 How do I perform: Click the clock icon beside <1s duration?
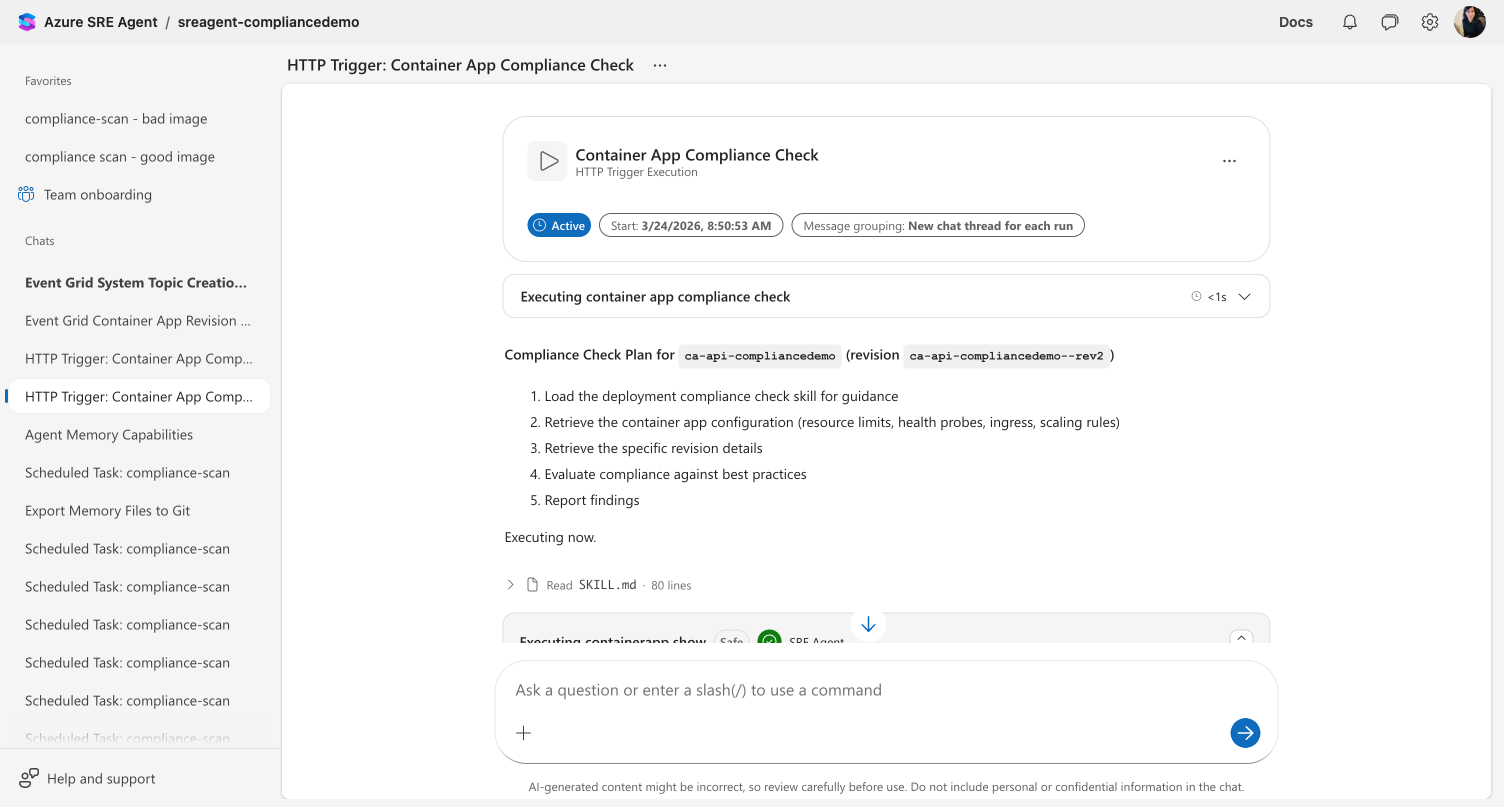coord(1196,297)
